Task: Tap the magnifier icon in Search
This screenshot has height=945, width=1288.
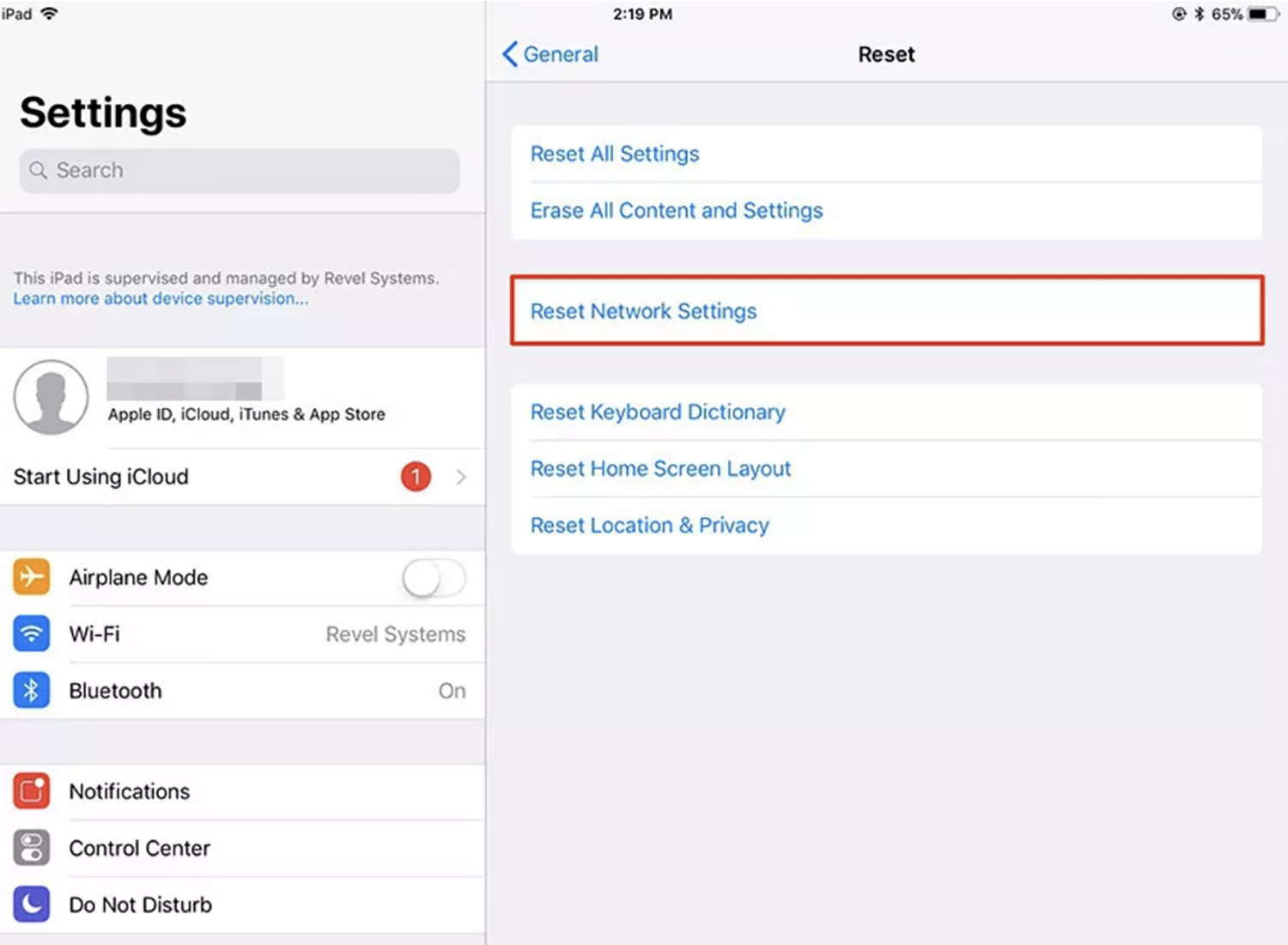Action: click(x=38, y=170)
